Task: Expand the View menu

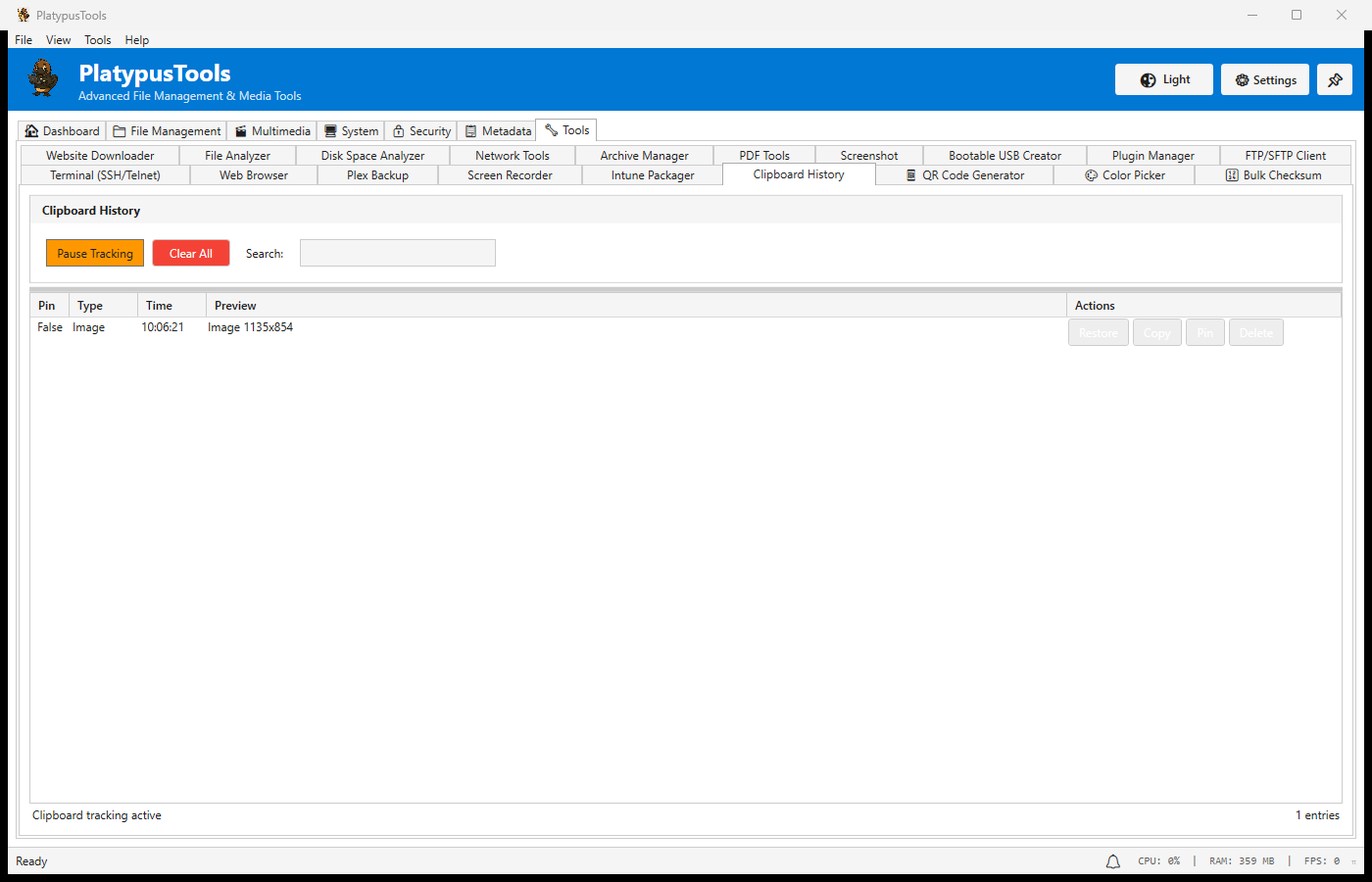Action: (58, 40)
